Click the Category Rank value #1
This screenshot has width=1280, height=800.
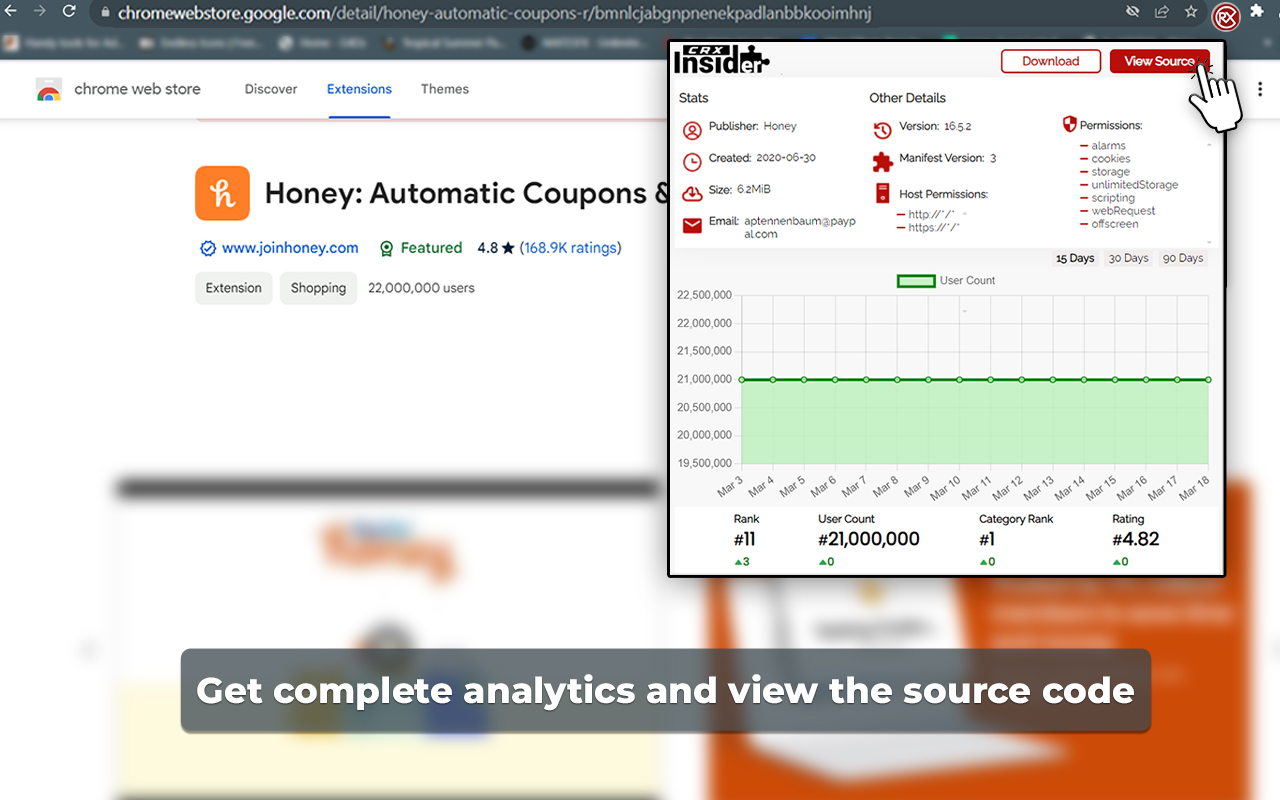pos(987,539)
